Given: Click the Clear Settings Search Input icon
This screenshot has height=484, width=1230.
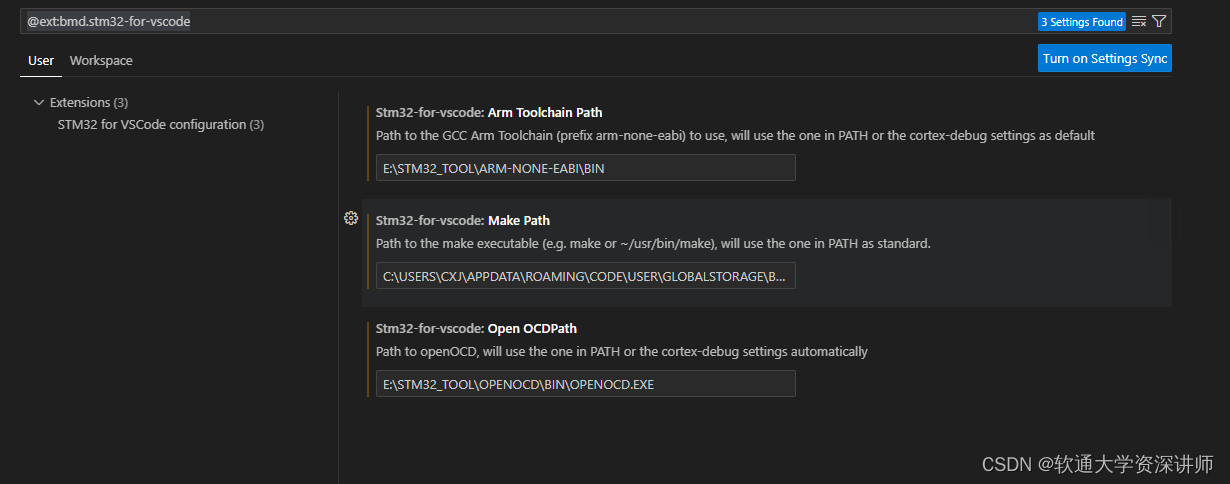Looking at the screenshot, I should point(1139,21).
